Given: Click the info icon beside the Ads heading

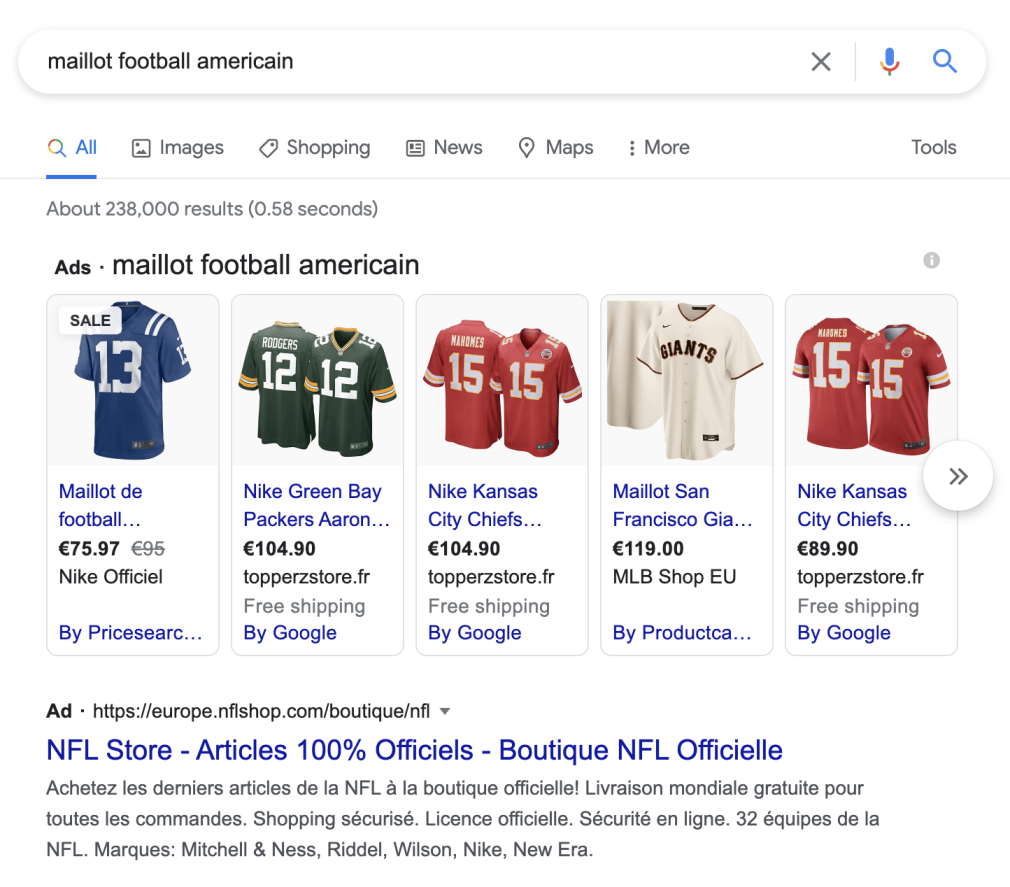Looking at the screenshot, I should [931, 261].
